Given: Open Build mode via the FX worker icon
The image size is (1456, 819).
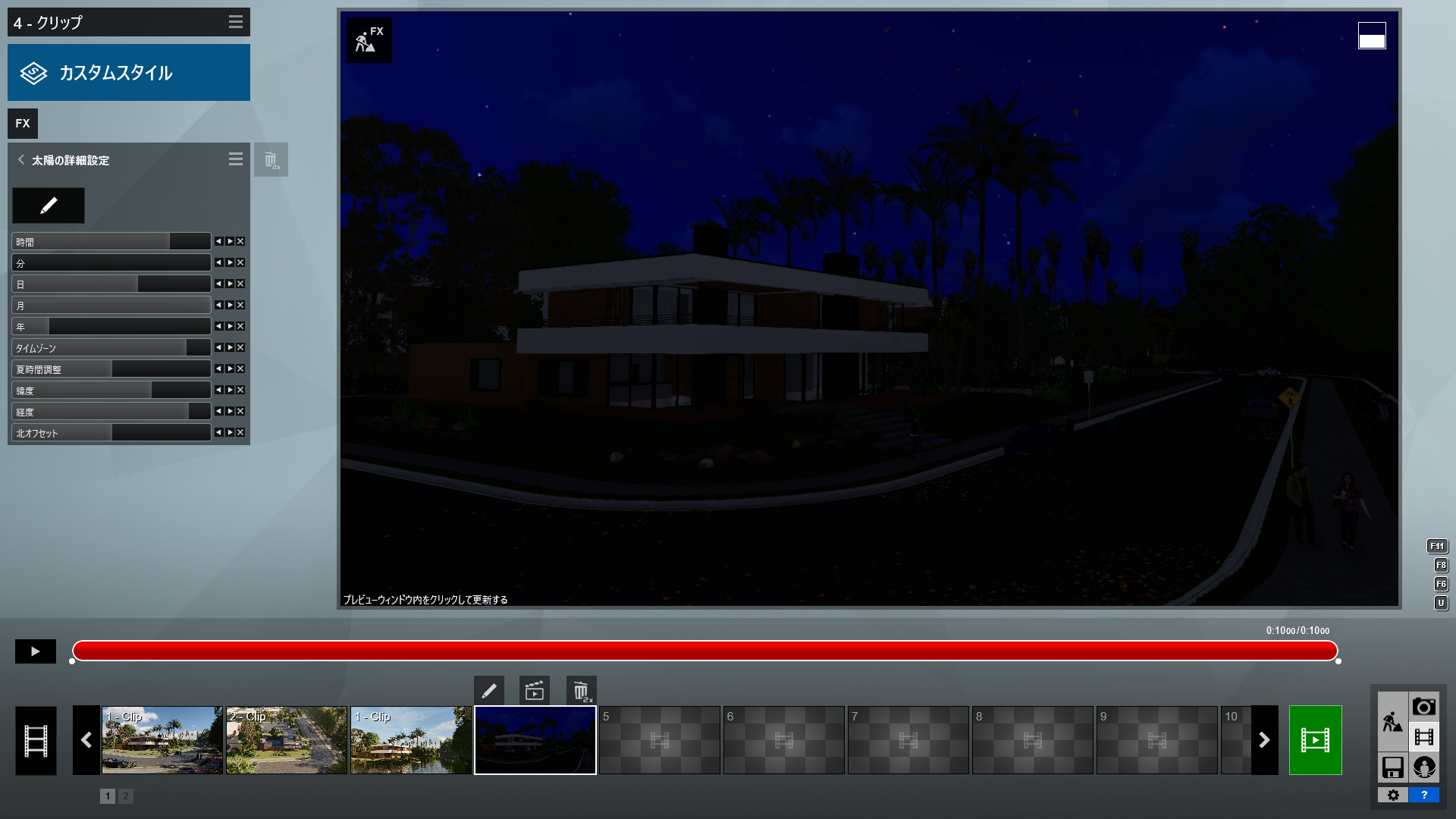Looking at the screenshot, I should (x=369, y=40).
